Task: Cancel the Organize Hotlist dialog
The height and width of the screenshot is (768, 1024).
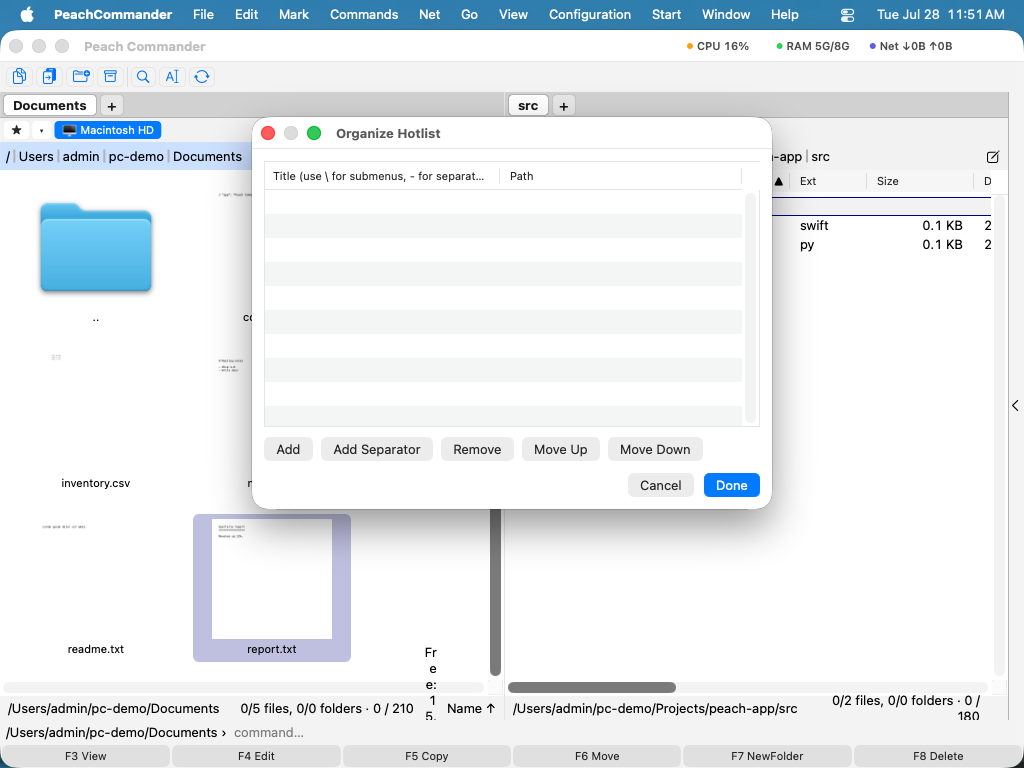Action: click(660, 485)
